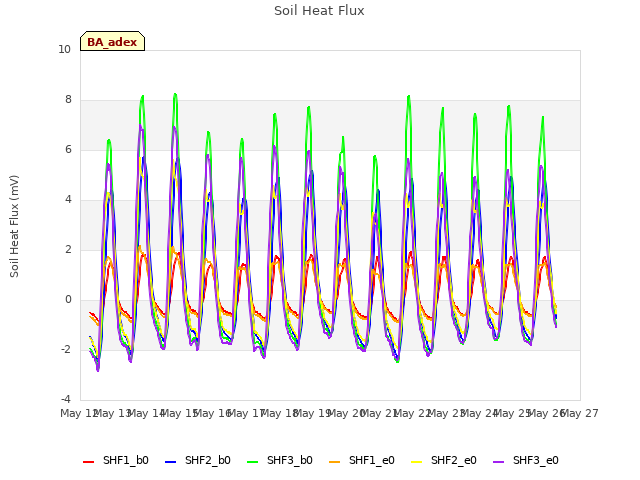Click the y-axis label -4
The height and width of the screenshot is (480, 640).
point(66,400)
